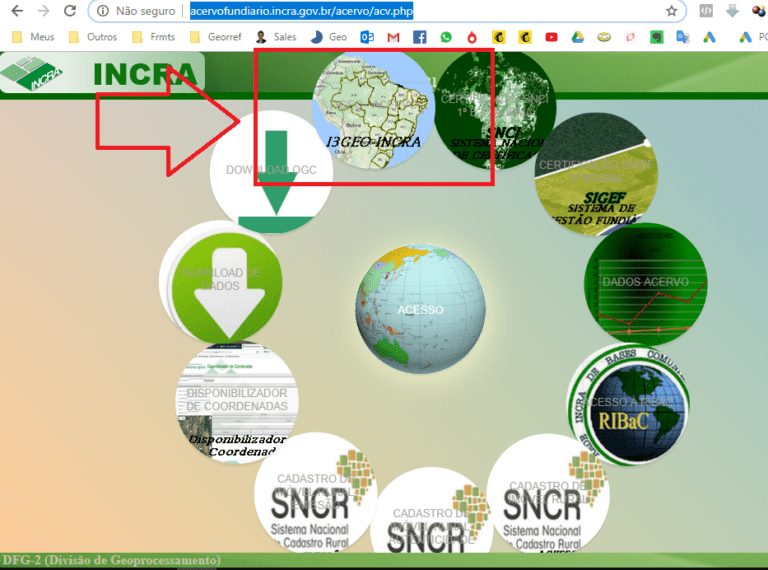This screenshot has width=768, height=570.
Task: Open the SIGEF certification circle
Action: pyautogui.click(x=596, y=174)
